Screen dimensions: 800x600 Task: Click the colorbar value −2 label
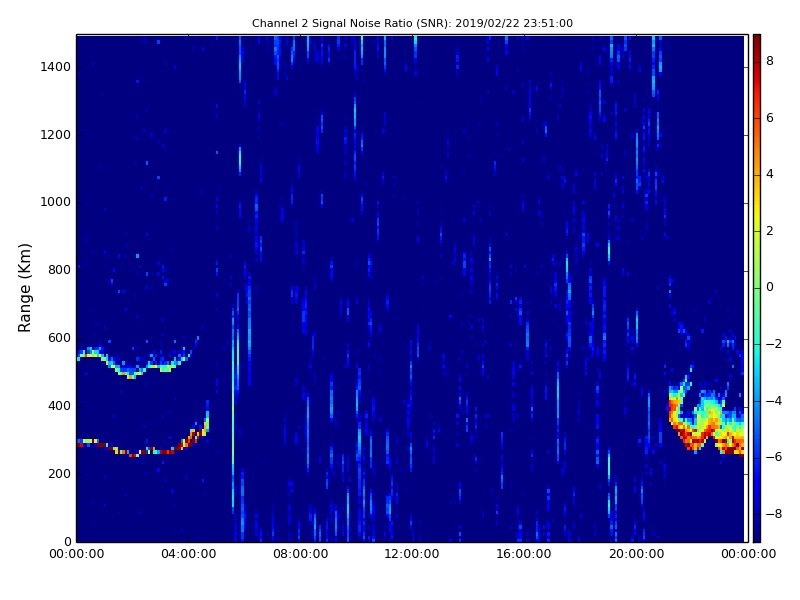click(774, 344)
